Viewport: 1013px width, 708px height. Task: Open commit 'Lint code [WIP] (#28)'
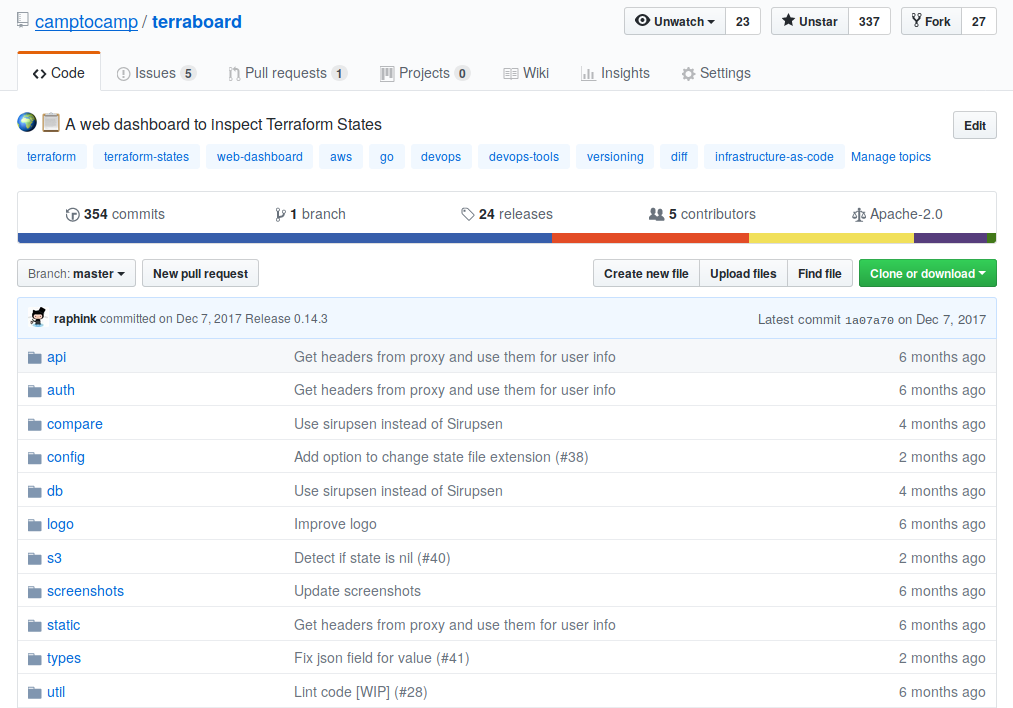click(x=360, y=692)
